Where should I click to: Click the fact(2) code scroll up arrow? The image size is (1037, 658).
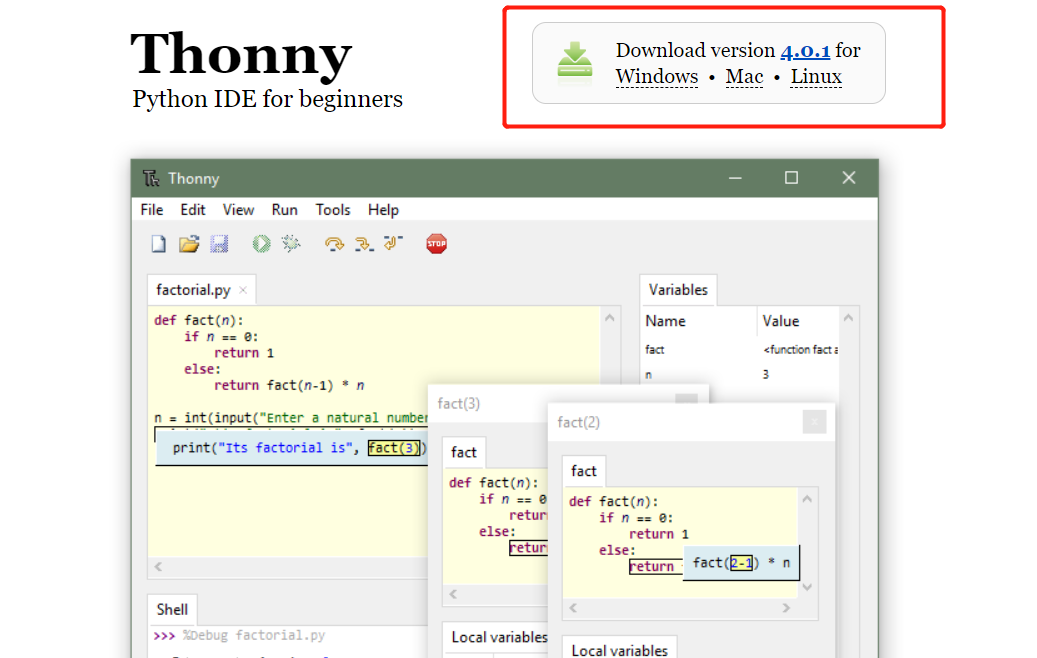tap(807, 499)
